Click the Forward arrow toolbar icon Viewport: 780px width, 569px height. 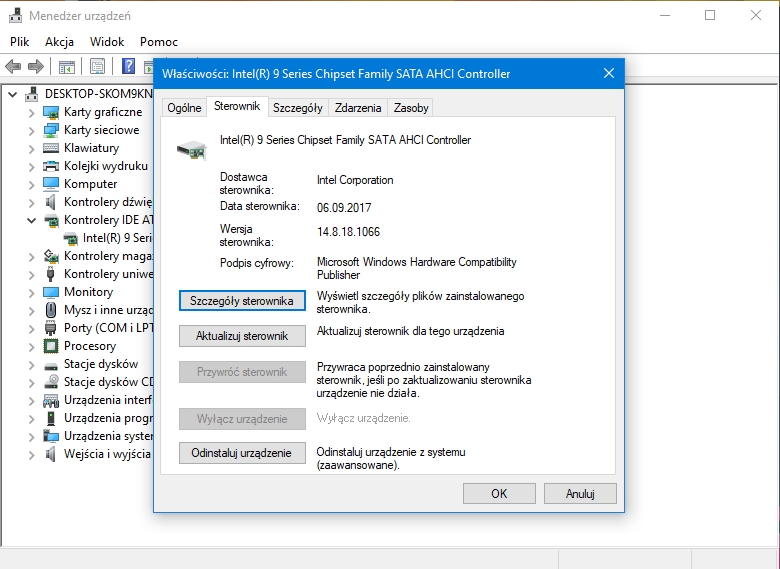pyautogui.click(x=36, y=66)
